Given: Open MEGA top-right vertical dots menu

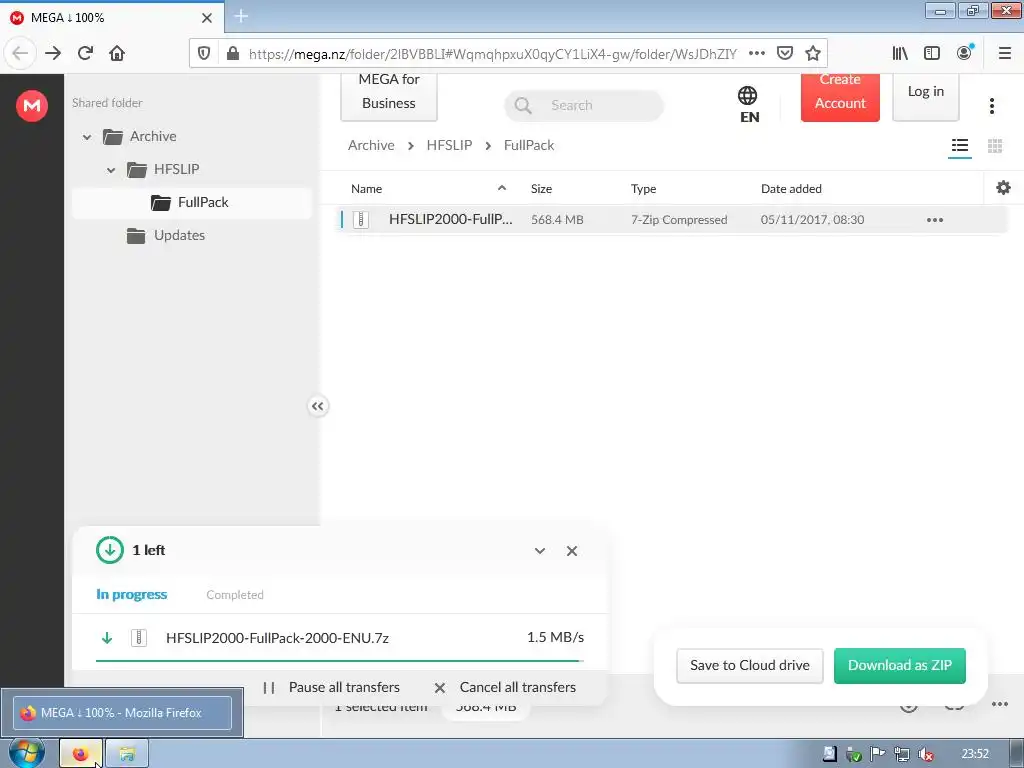Looking at the screenshot, I should click(x=992, y=106).
